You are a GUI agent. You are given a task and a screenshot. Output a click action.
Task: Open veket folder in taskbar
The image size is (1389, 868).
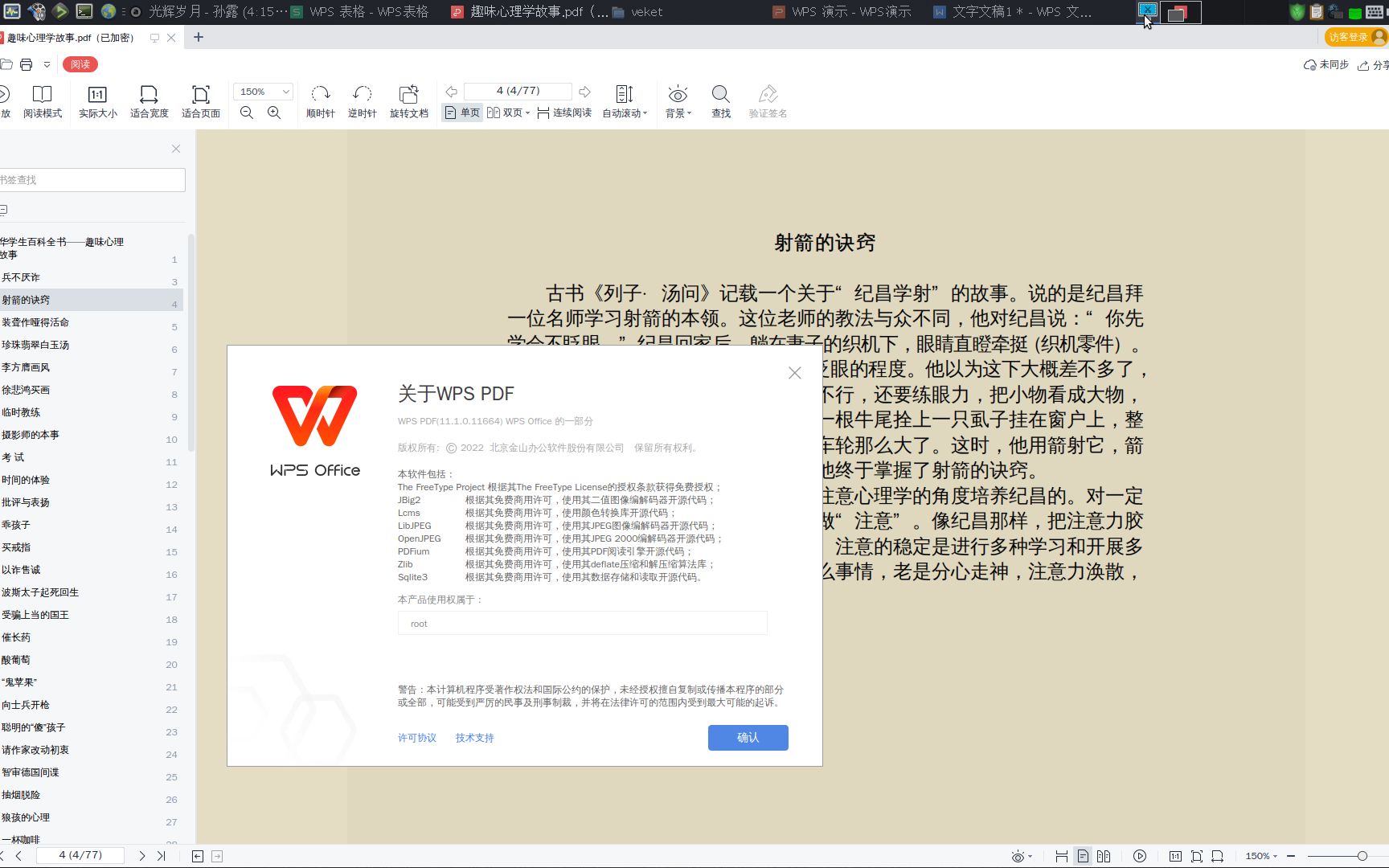pyautogui.click(x=637, y=12)
